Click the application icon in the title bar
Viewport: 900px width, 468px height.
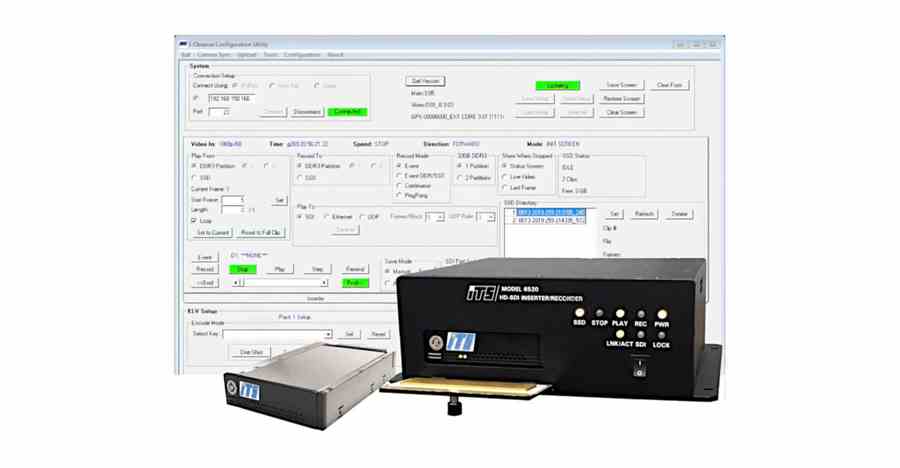[x=183, y=44]
